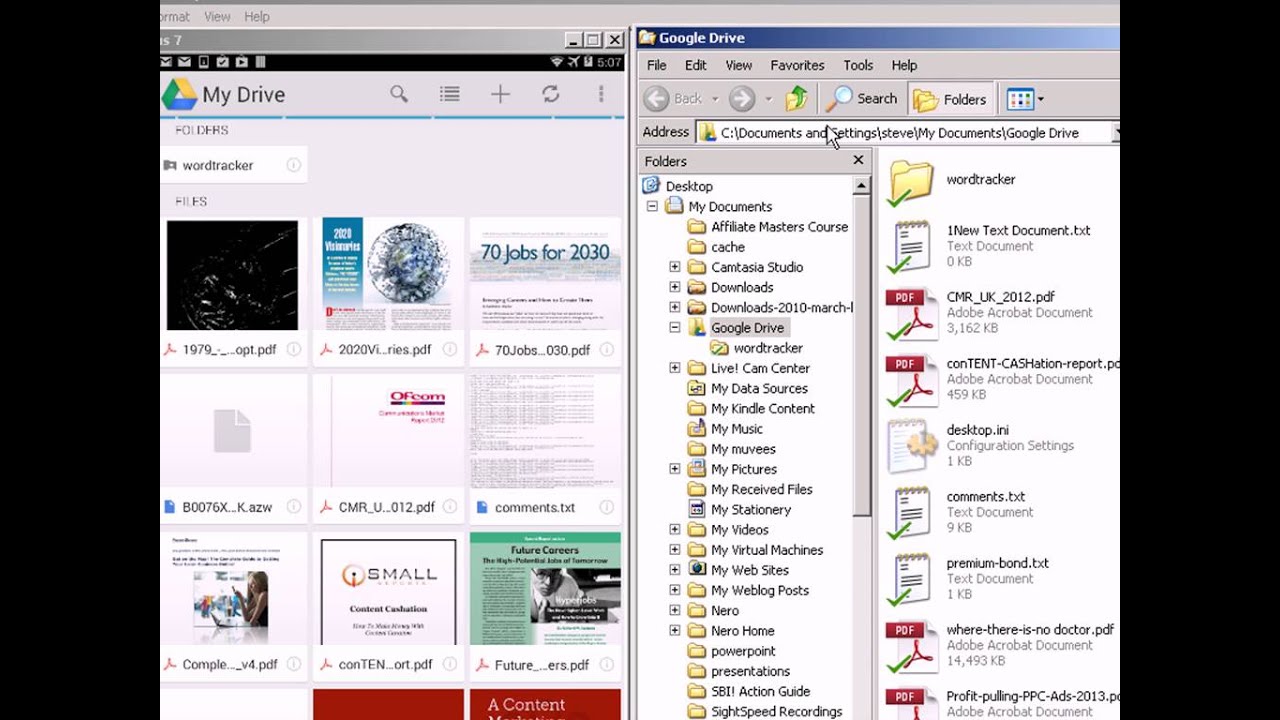Expand the Camtasia Studio tree node
This screenshot has height=720, width=1280.
coord(675,267)
